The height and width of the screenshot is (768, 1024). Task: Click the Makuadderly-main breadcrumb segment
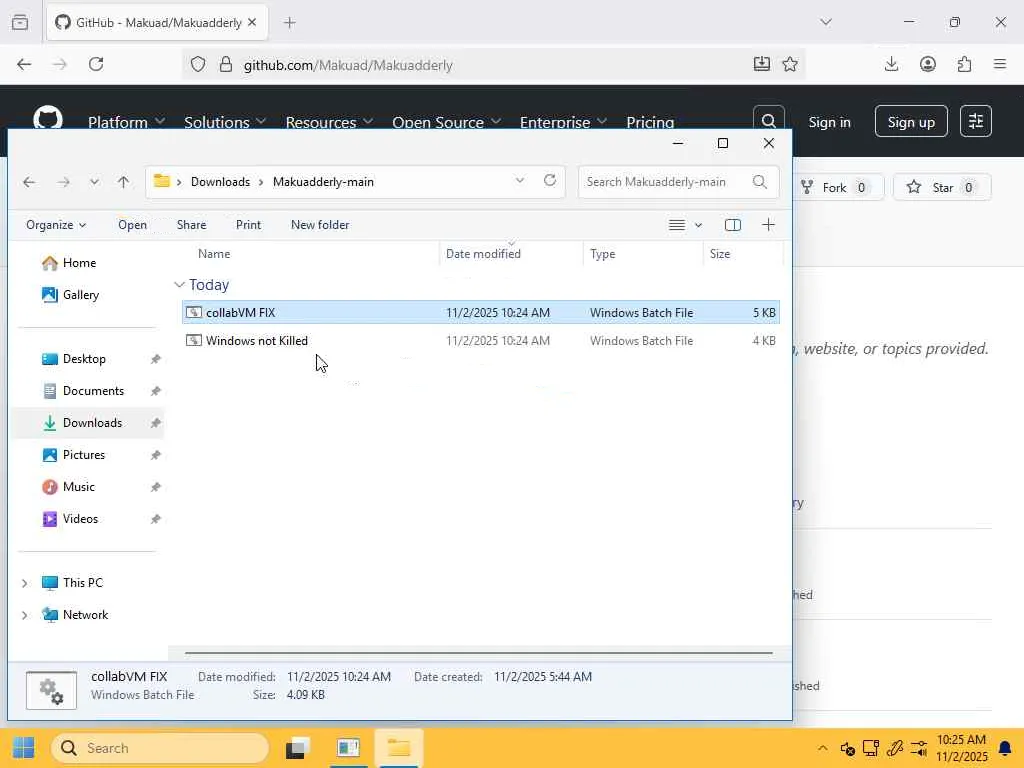pyautogui.click(x=323, y=182)
